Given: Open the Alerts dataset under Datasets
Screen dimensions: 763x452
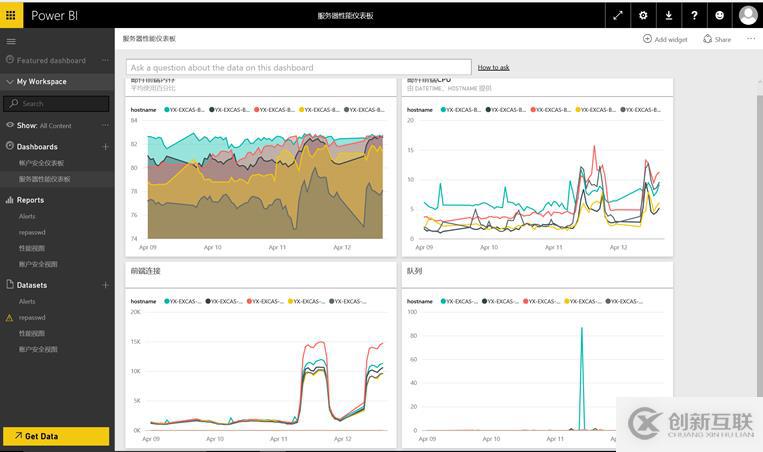Looking at the screenshot, I should pos(27,301).
